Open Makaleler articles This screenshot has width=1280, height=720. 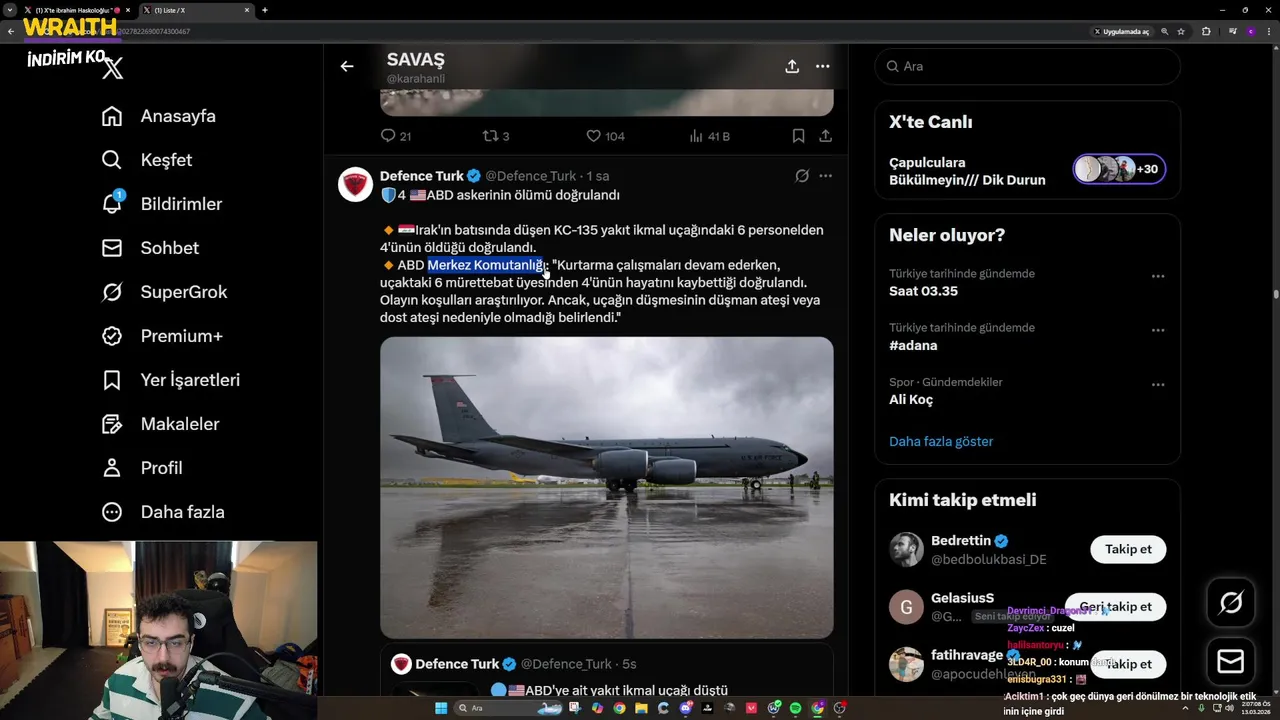pos(160,424)
